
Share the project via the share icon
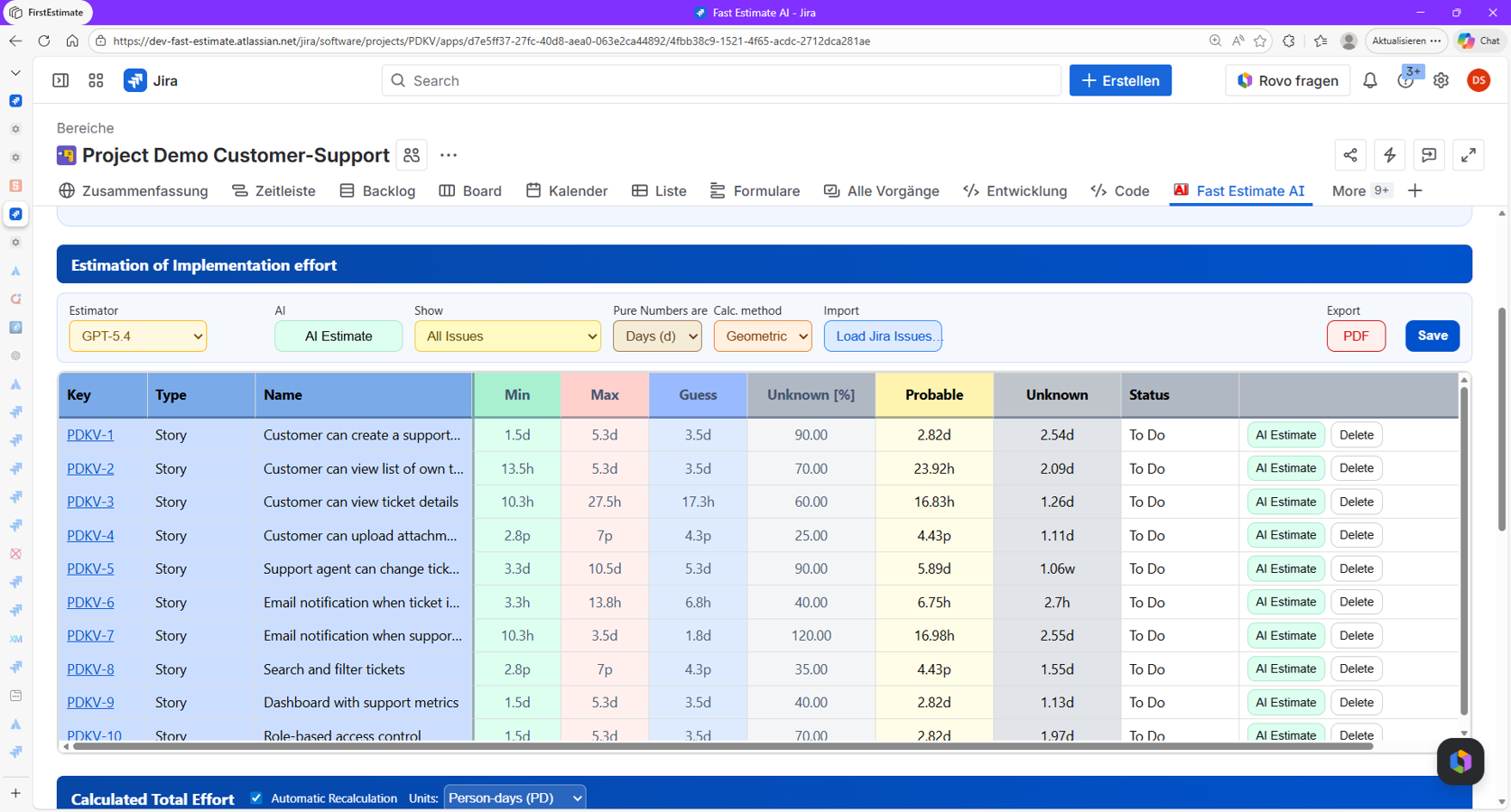1350,155
